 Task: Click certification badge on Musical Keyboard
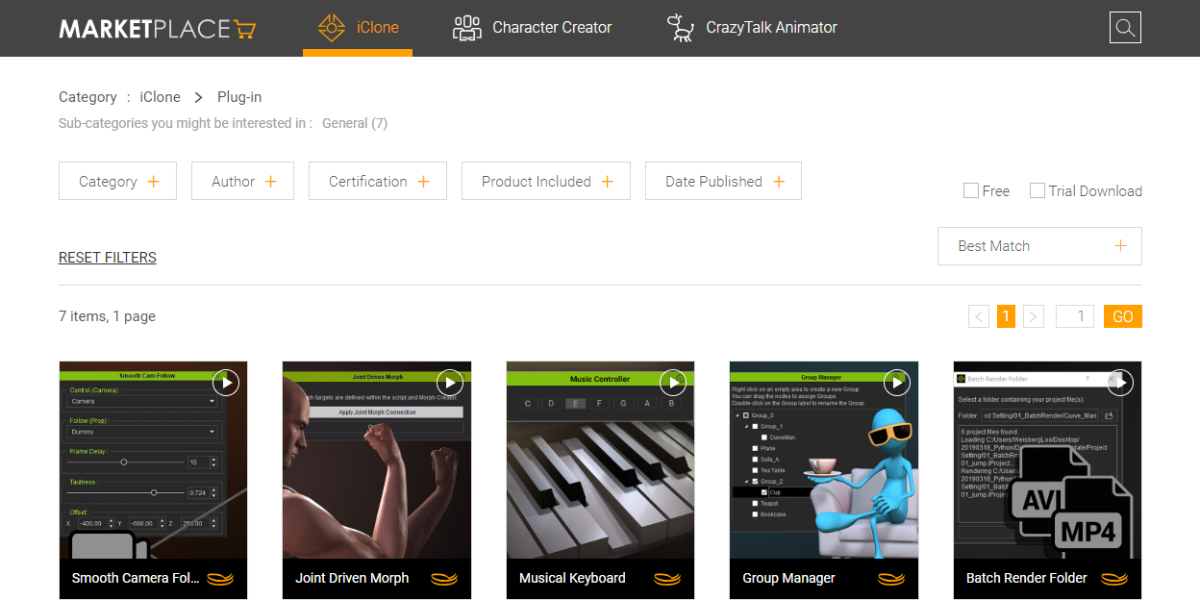[667, 579]
